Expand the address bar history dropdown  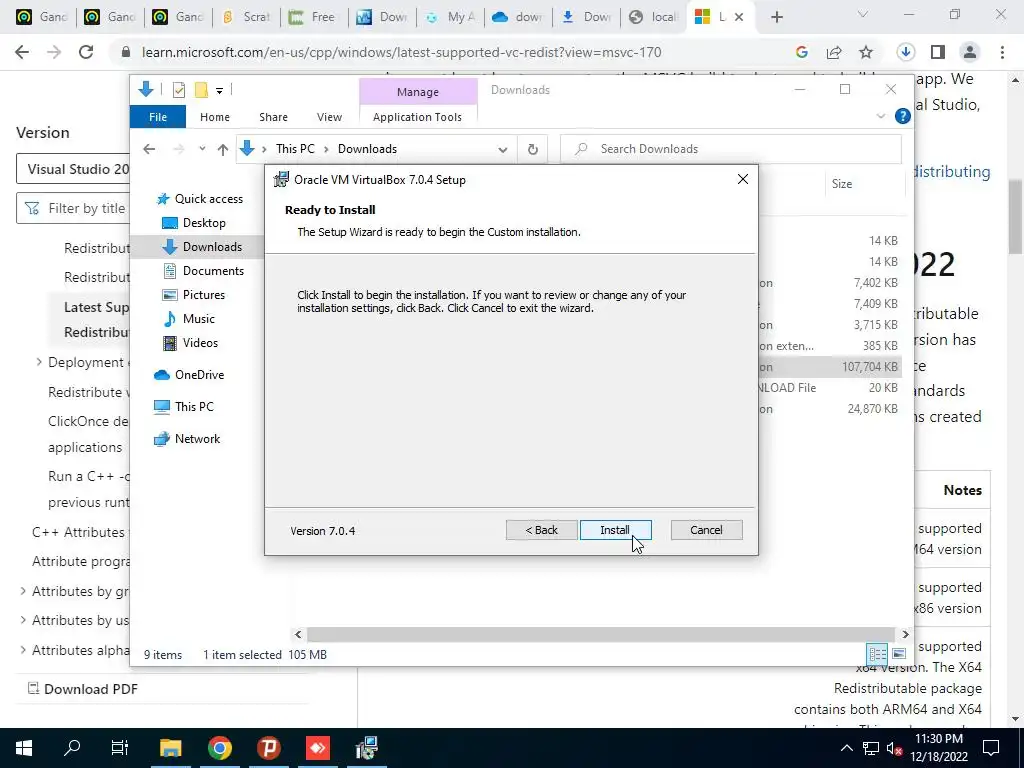click(502, 150)
